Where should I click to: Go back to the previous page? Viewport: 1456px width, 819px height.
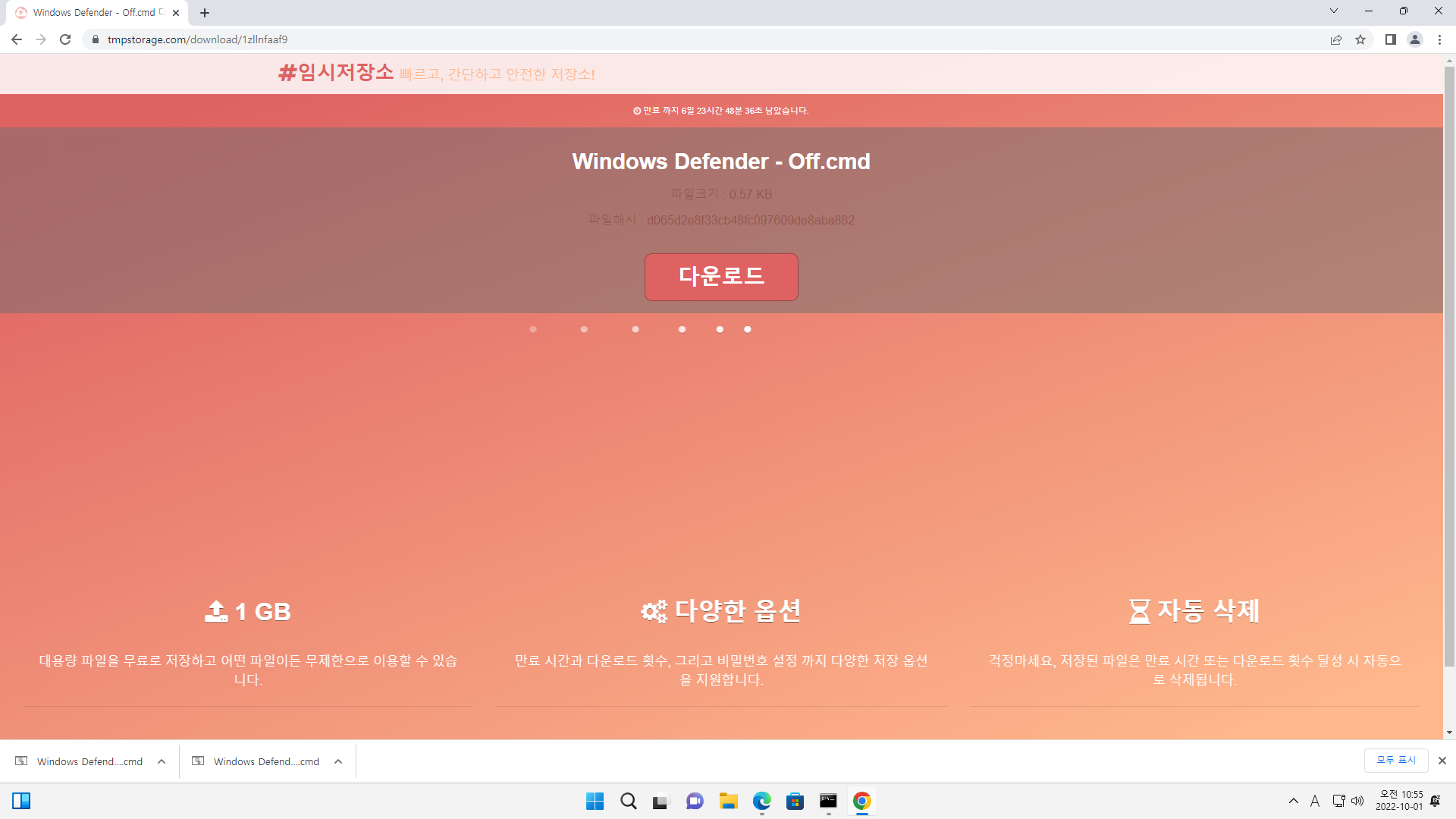pos(17,39)
